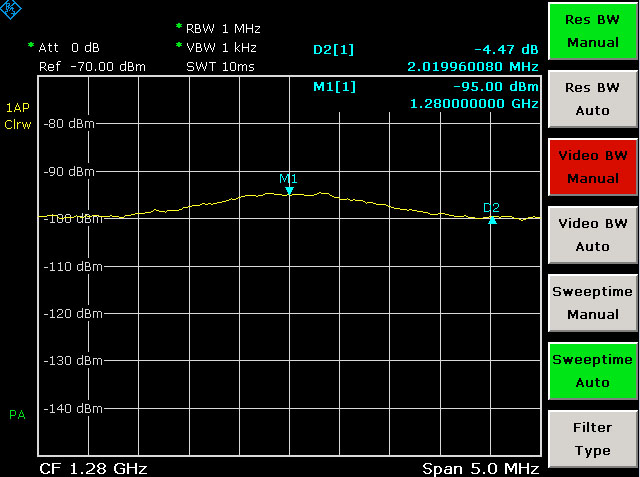Screen dimensions: 640x477
Task: Click the M1 marker triangle on the trace
Action: (289, 189)
